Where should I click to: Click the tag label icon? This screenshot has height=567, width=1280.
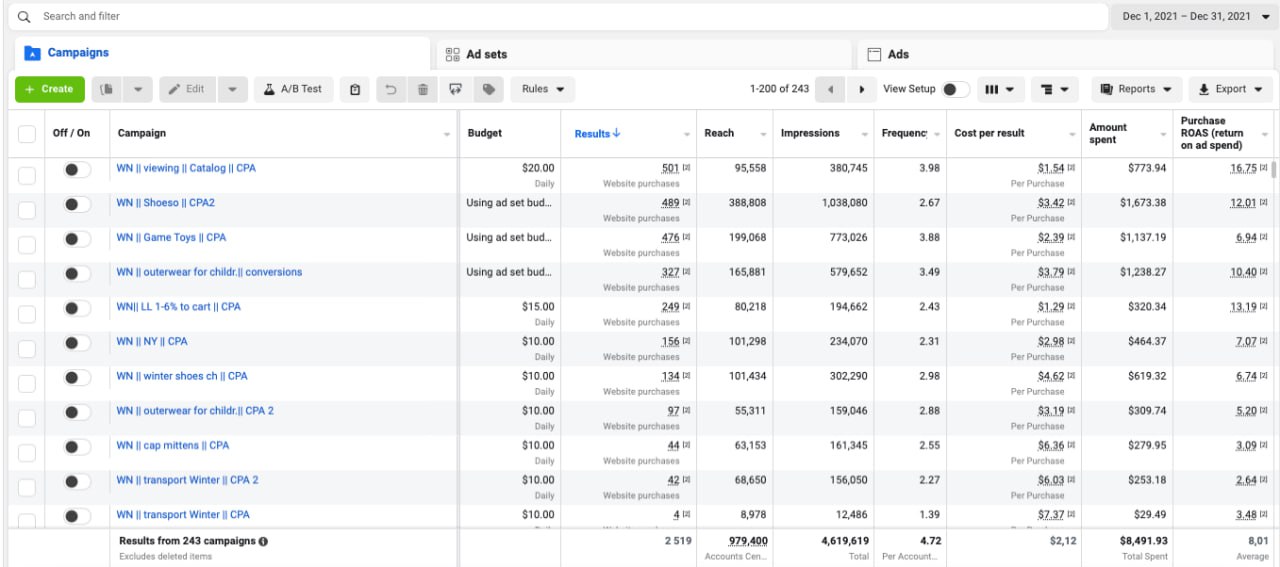(488, 89)
